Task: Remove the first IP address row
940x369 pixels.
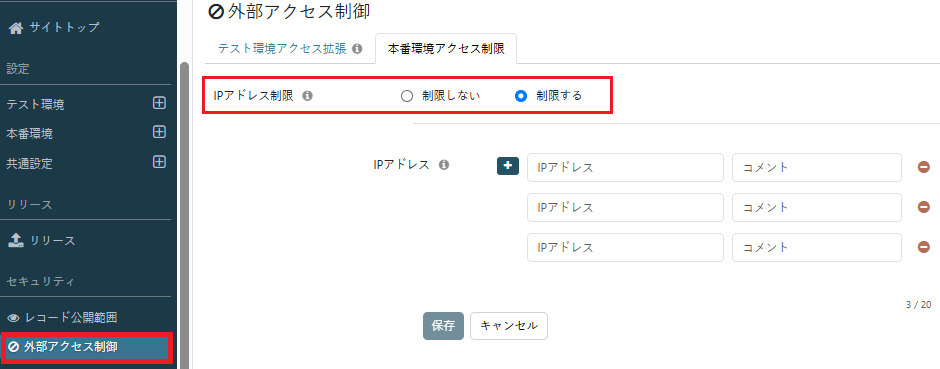Action: 924,167
